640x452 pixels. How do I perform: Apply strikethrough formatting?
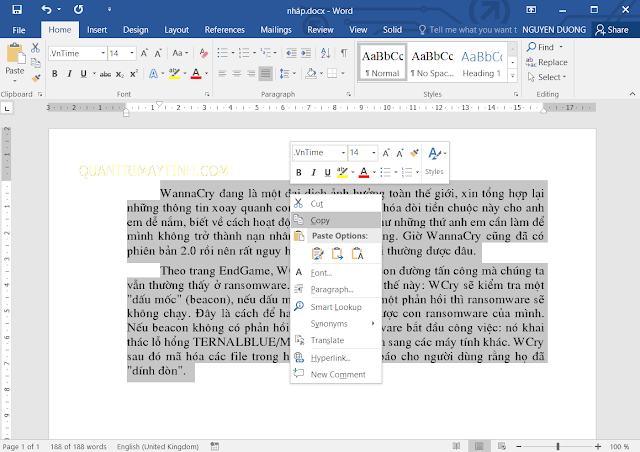point(105,74)
